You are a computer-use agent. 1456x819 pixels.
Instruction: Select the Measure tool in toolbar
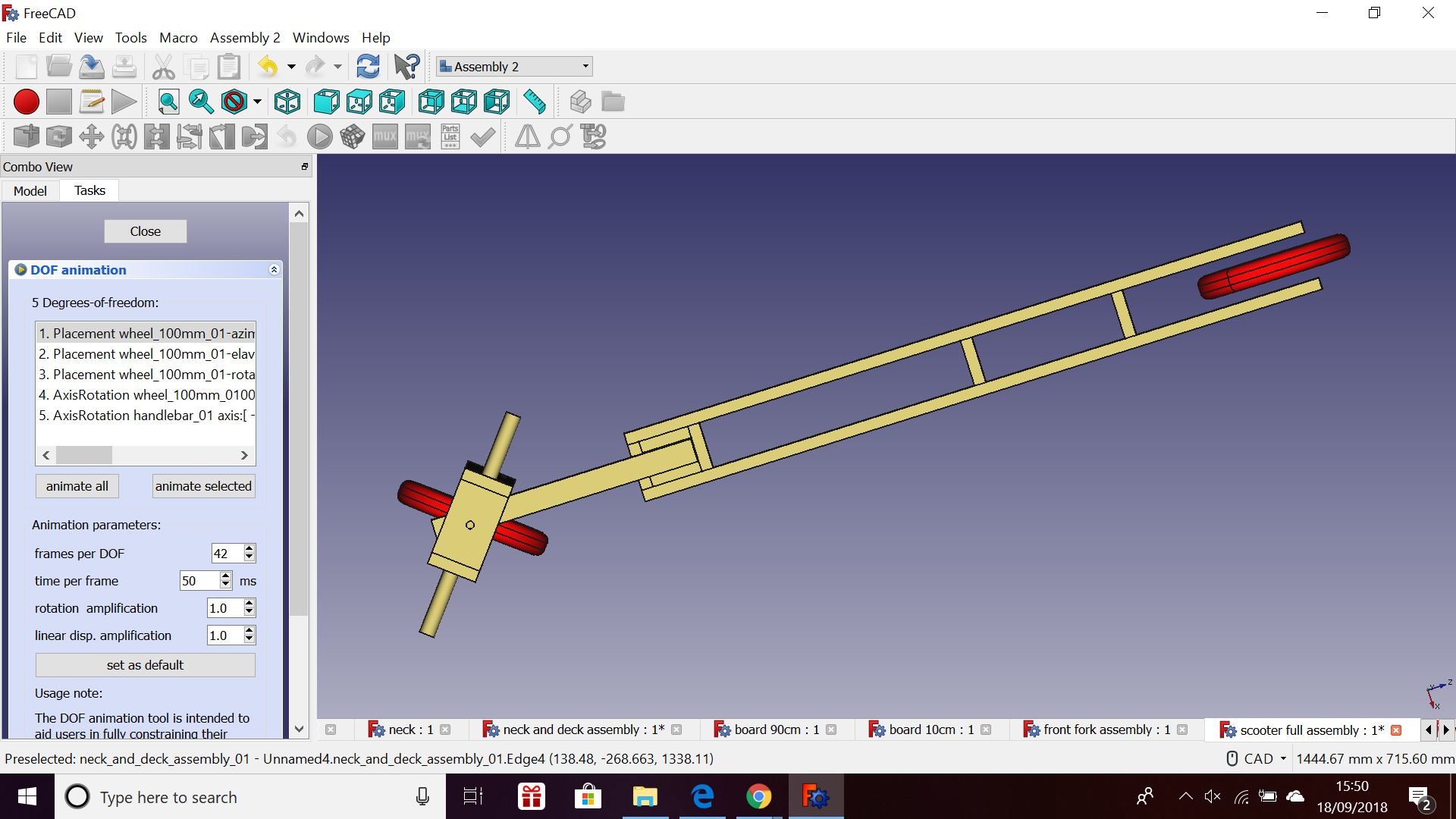538,101
